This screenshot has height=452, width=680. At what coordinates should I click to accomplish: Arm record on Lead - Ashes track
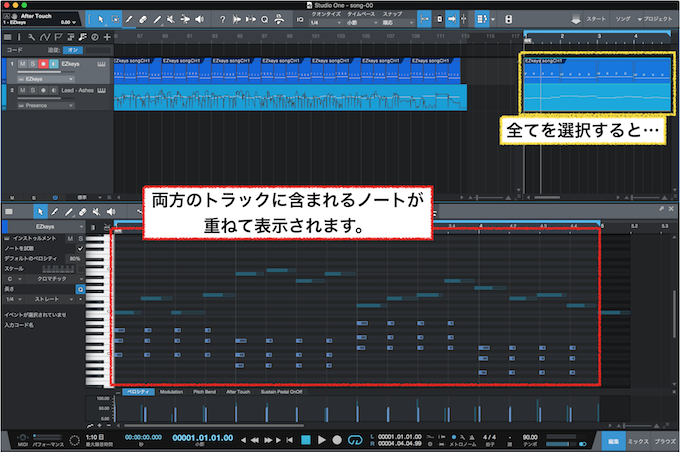coord(43,90)
